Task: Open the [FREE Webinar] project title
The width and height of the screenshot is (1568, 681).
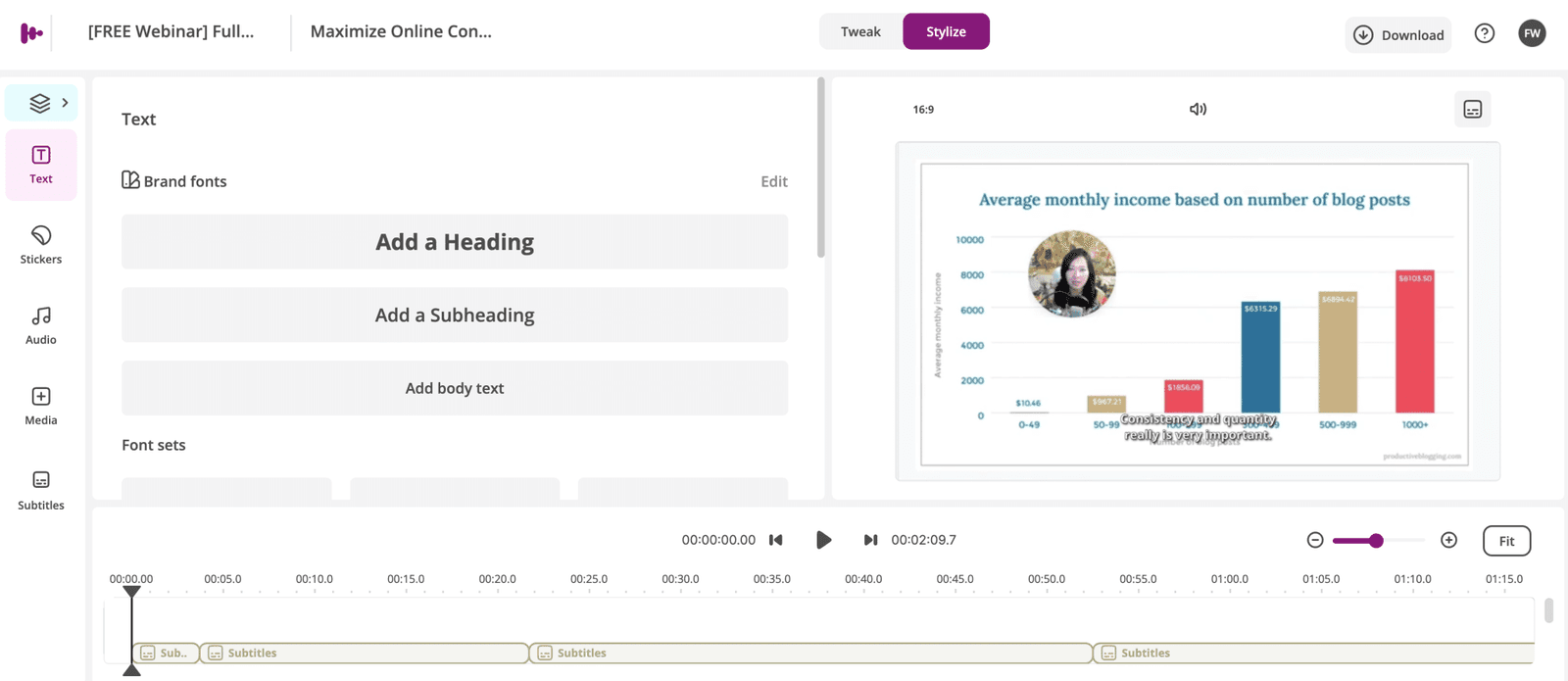Action: (171, 31)
